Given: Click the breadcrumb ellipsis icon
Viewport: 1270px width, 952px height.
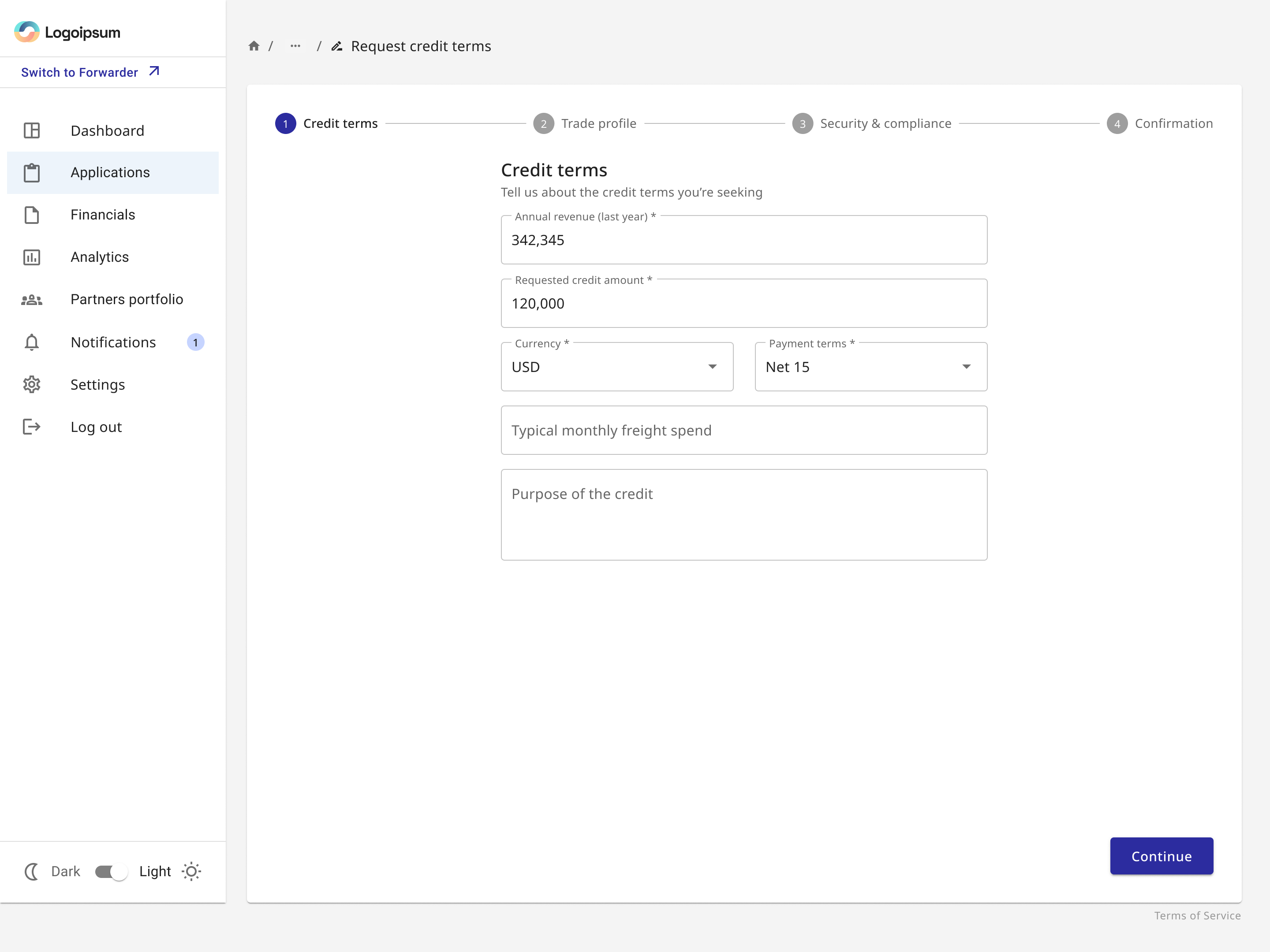Looking at the screenshot, I should [x=295, y=46].
